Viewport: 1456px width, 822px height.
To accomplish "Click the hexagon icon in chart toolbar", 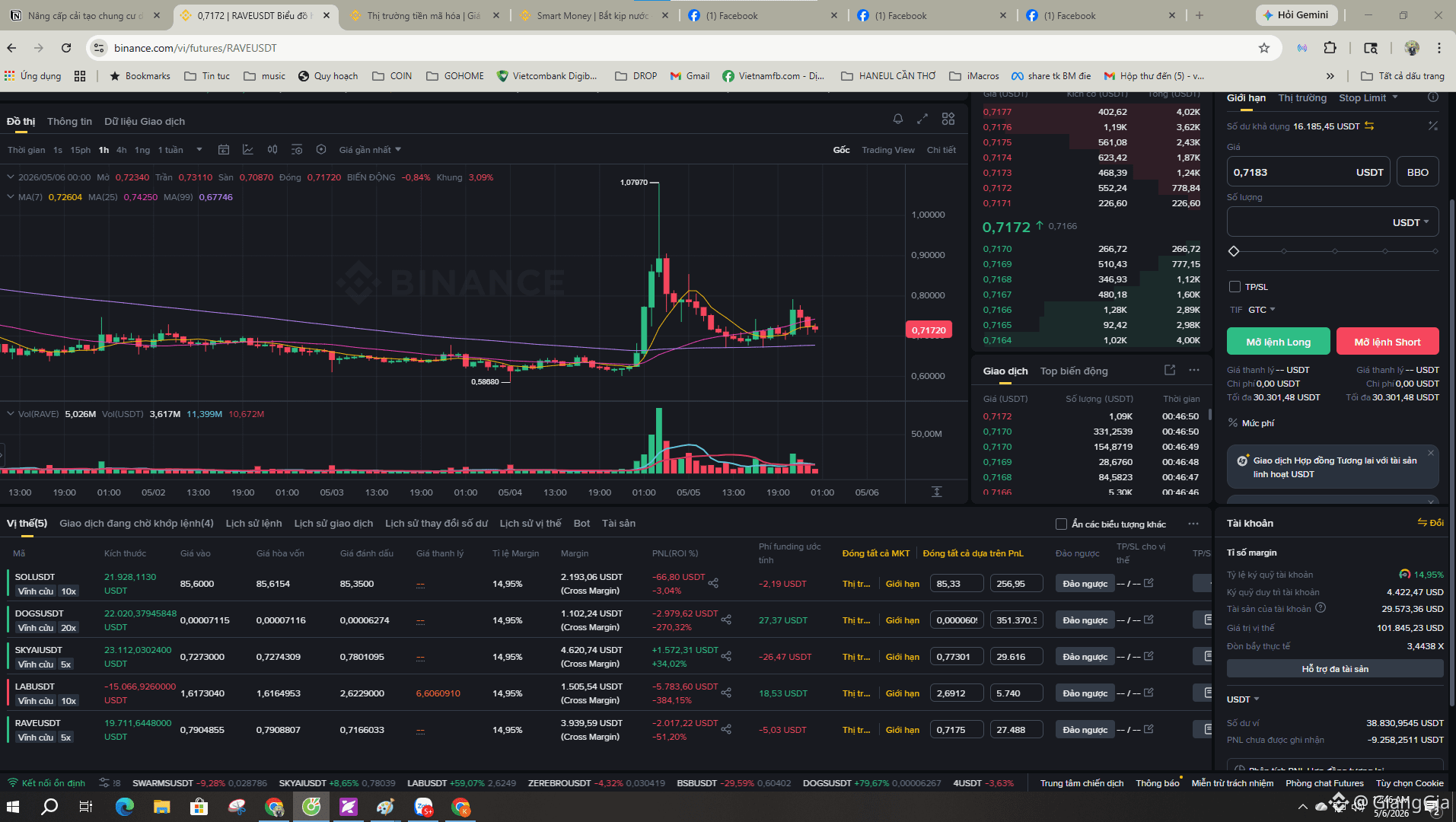I will click(321, 150).
